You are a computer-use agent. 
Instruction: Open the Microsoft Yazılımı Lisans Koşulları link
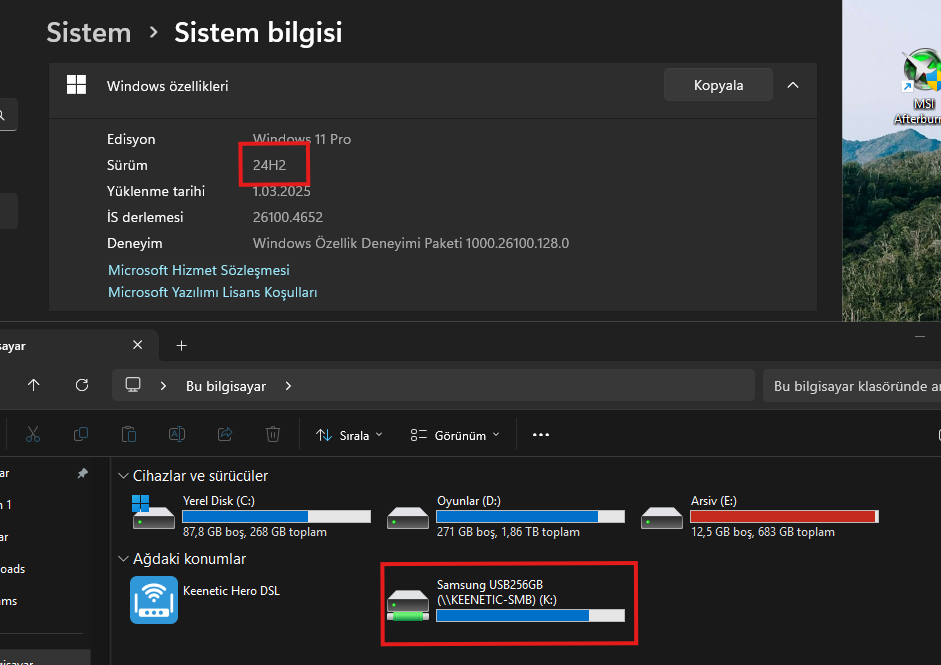click(x=212, y=292)
